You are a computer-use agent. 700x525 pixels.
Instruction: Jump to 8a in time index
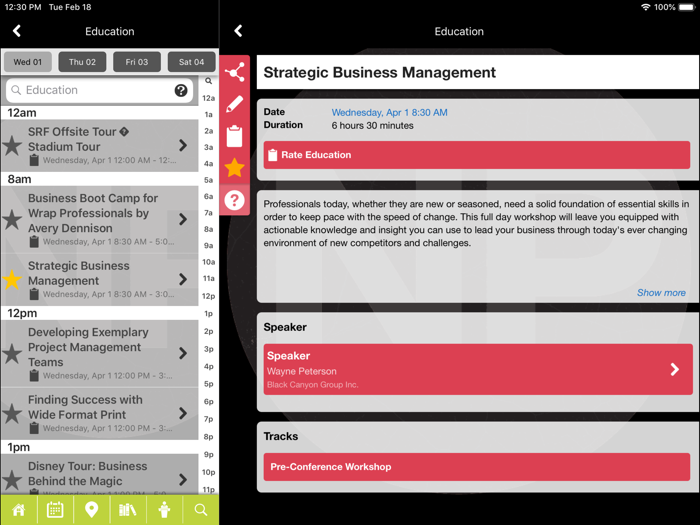point(208,229)
